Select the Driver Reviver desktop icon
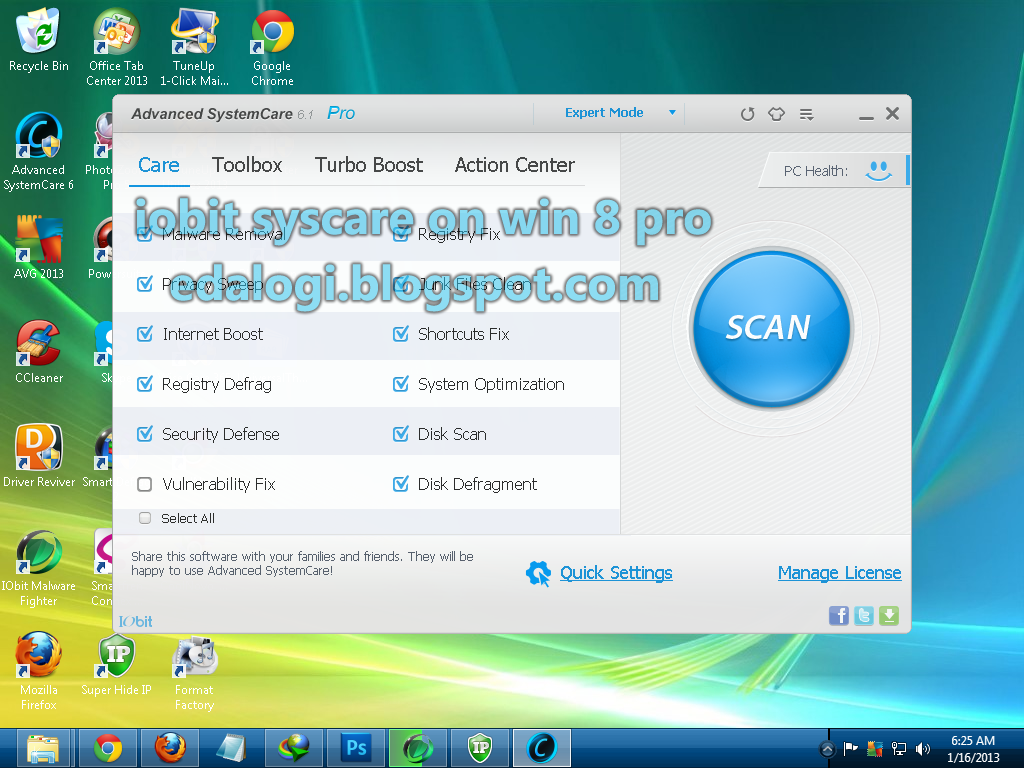 [39, 456]
